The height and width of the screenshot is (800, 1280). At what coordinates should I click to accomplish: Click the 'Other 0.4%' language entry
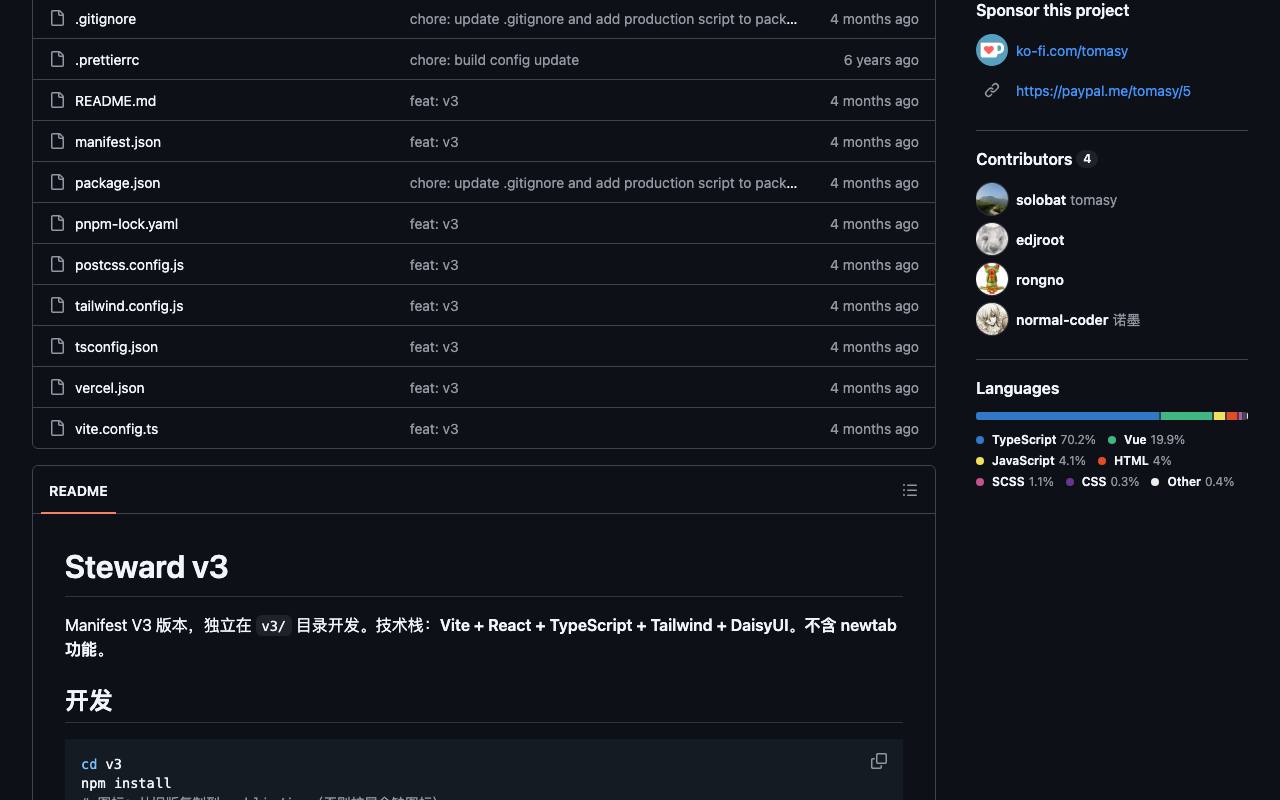click(1193, 482)
